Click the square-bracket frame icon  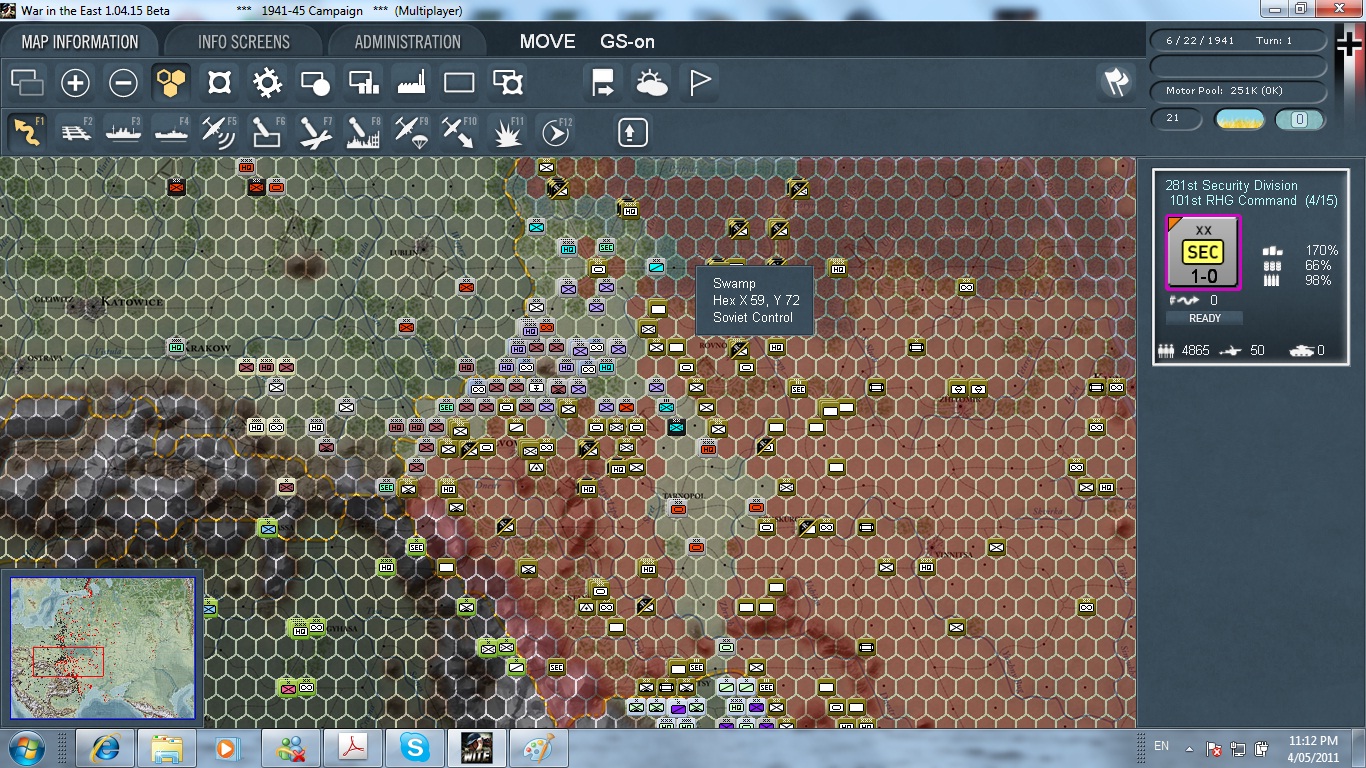pyautogui.click(x=220, y=83)
